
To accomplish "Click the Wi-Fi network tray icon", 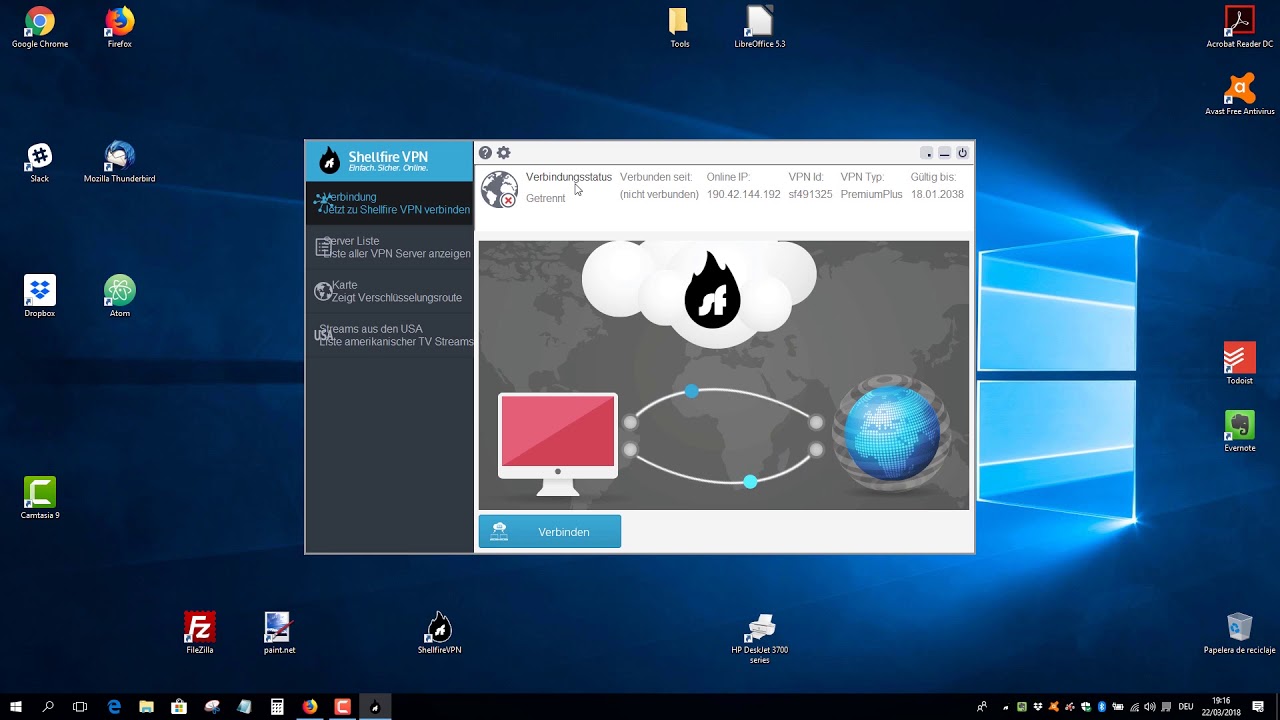I will point(1135,707).
